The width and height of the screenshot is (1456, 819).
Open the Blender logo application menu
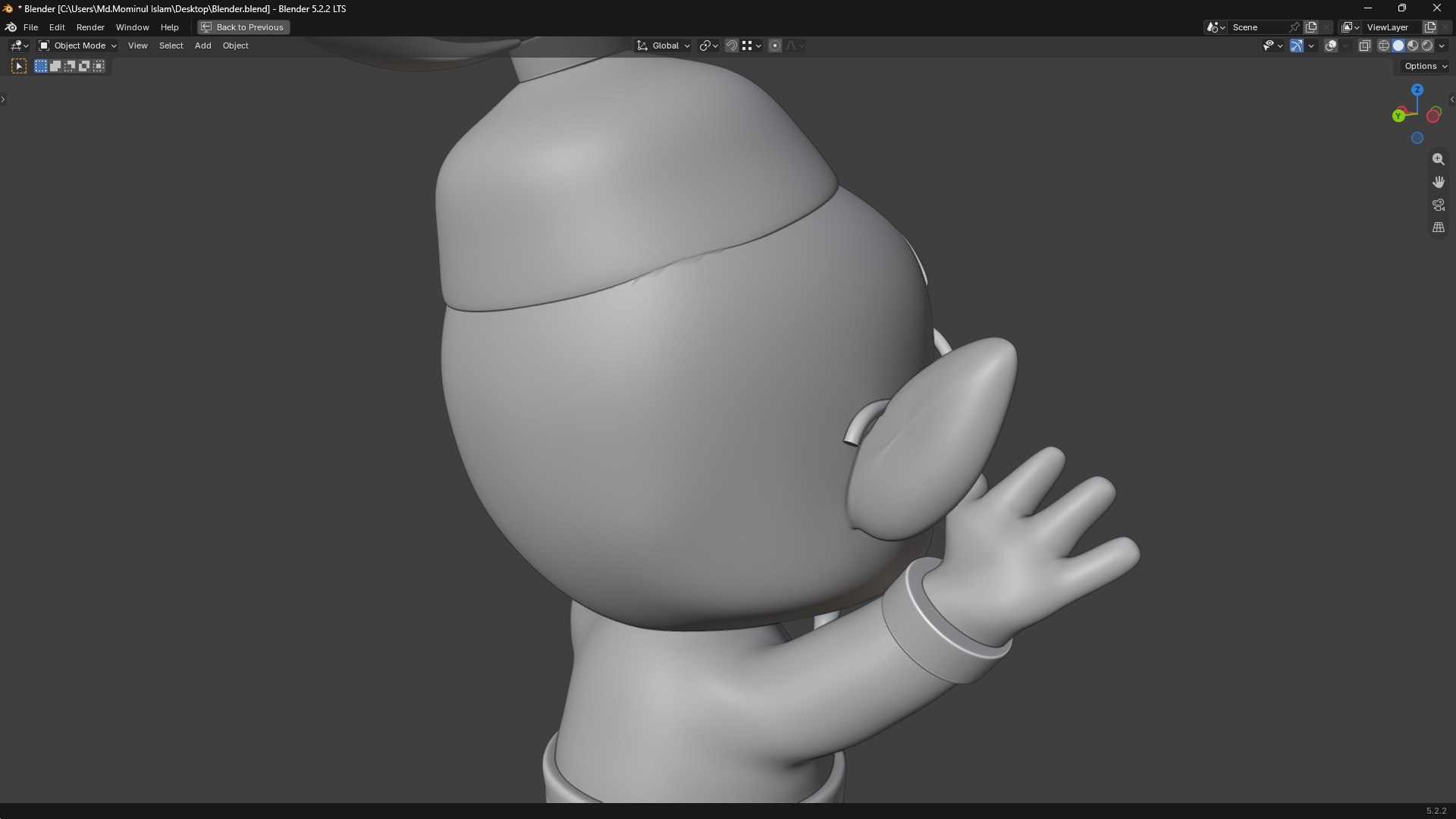[x=11, y=27]
